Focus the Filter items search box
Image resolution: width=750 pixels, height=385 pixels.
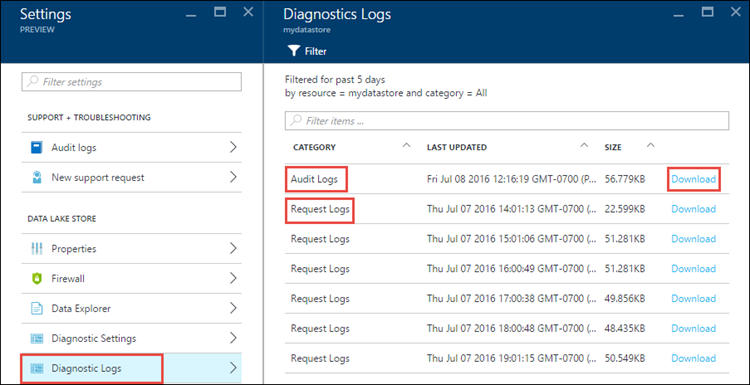(507, 121)
